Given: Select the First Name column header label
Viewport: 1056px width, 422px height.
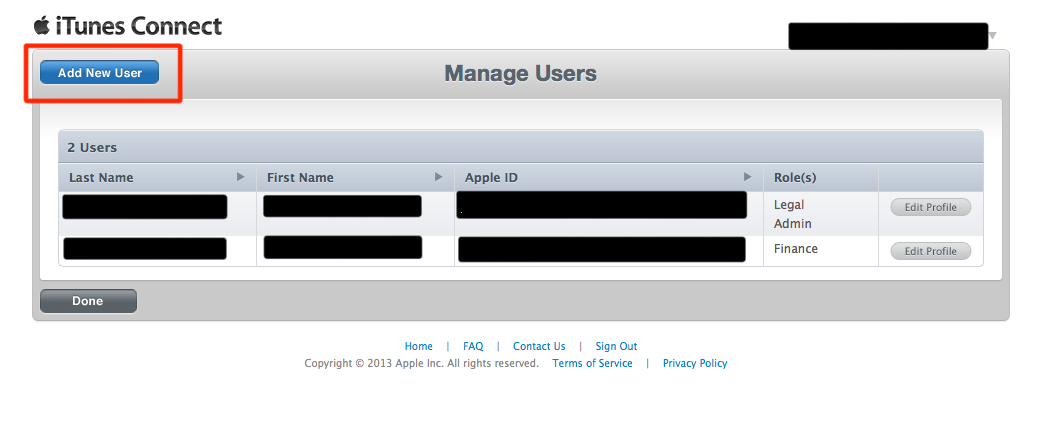Looking at the screenshot, I should click(300, 178).
